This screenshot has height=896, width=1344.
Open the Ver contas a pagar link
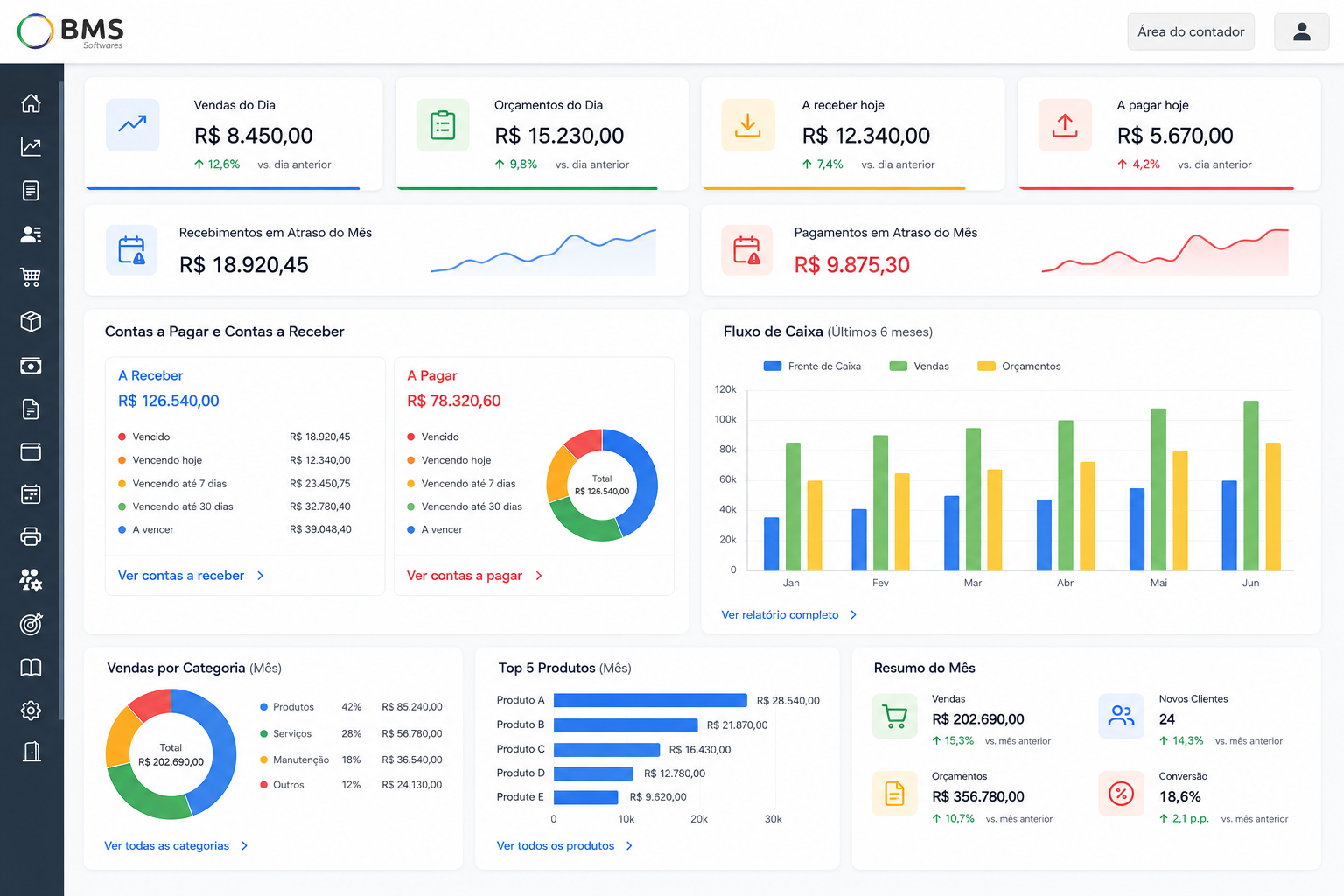pyautogui.click(x=475, y=576)
